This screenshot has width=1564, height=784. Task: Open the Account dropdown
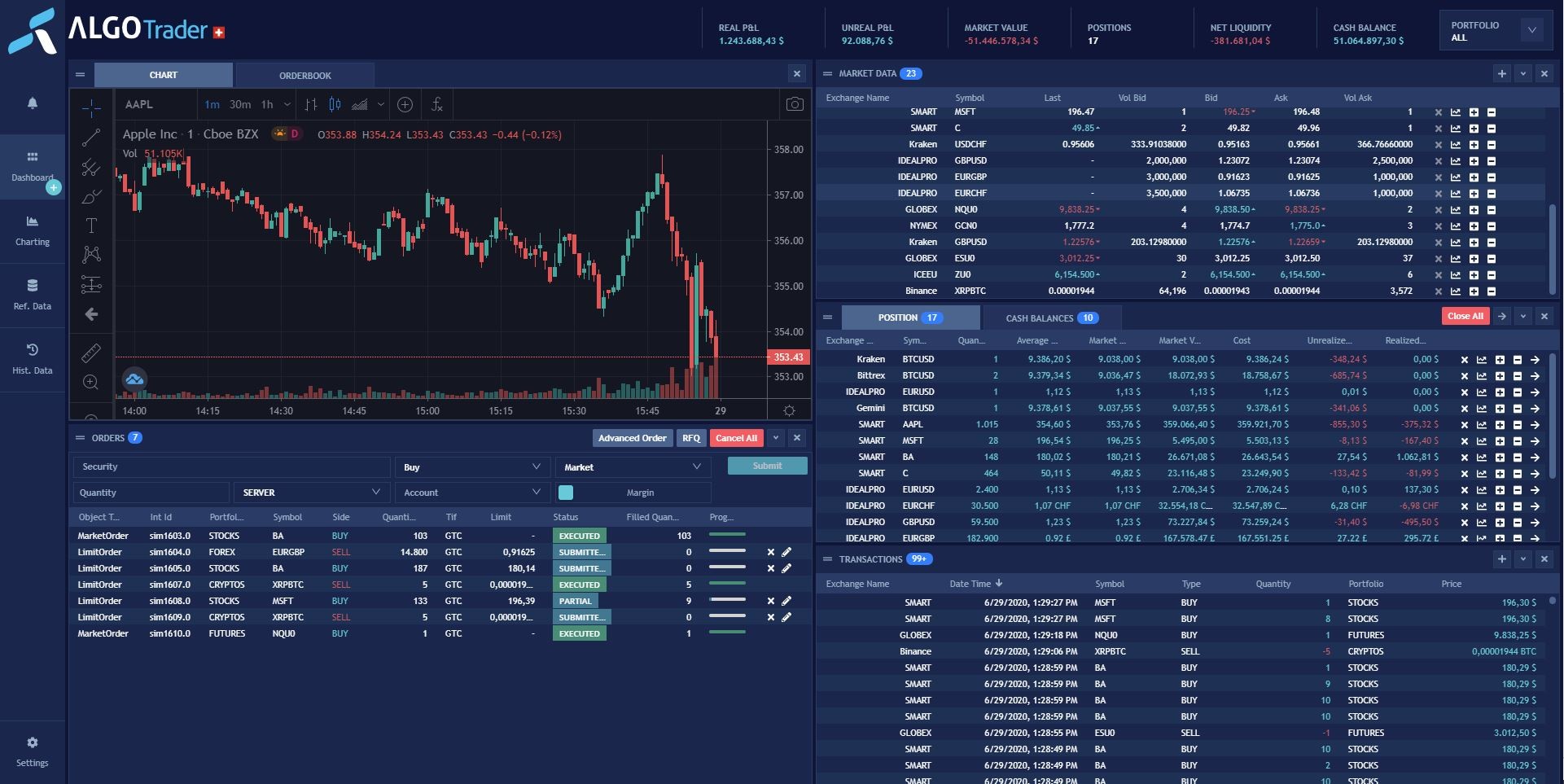(x=472, y=493)
